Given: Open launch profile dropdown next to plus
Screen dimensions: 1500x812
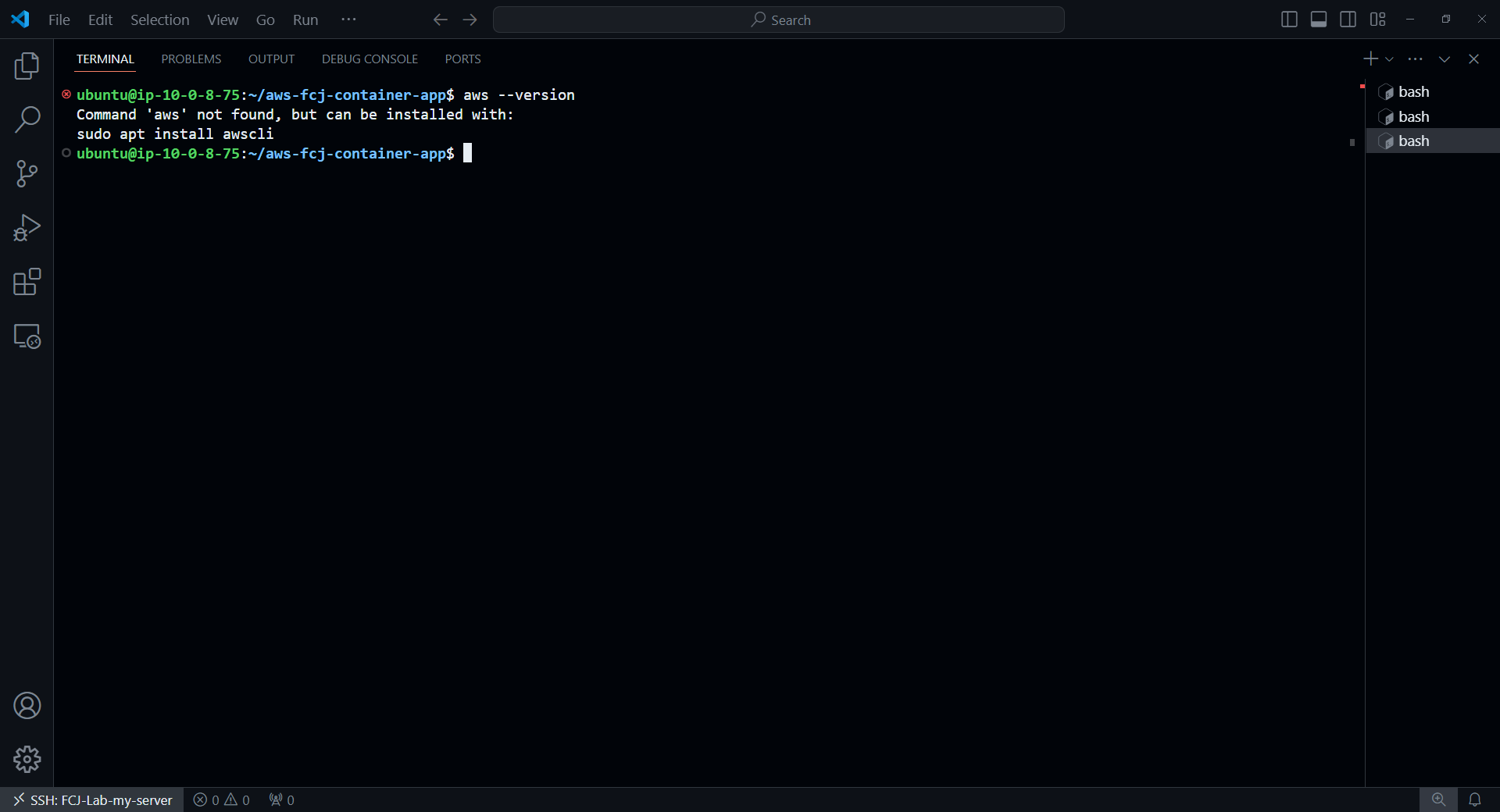Looking at the screenshot, I should coord(1389,59).
